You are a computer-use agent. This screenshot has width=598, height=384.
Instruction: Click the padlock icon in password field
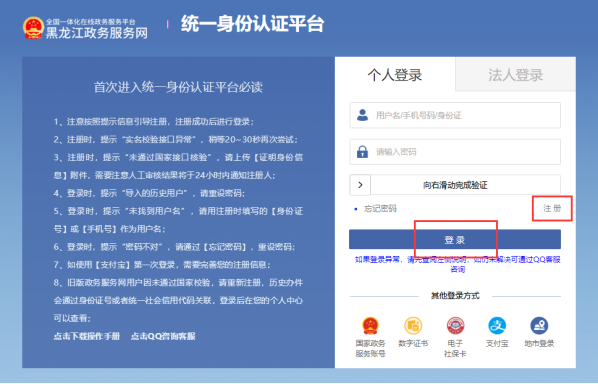pos(362,151)
